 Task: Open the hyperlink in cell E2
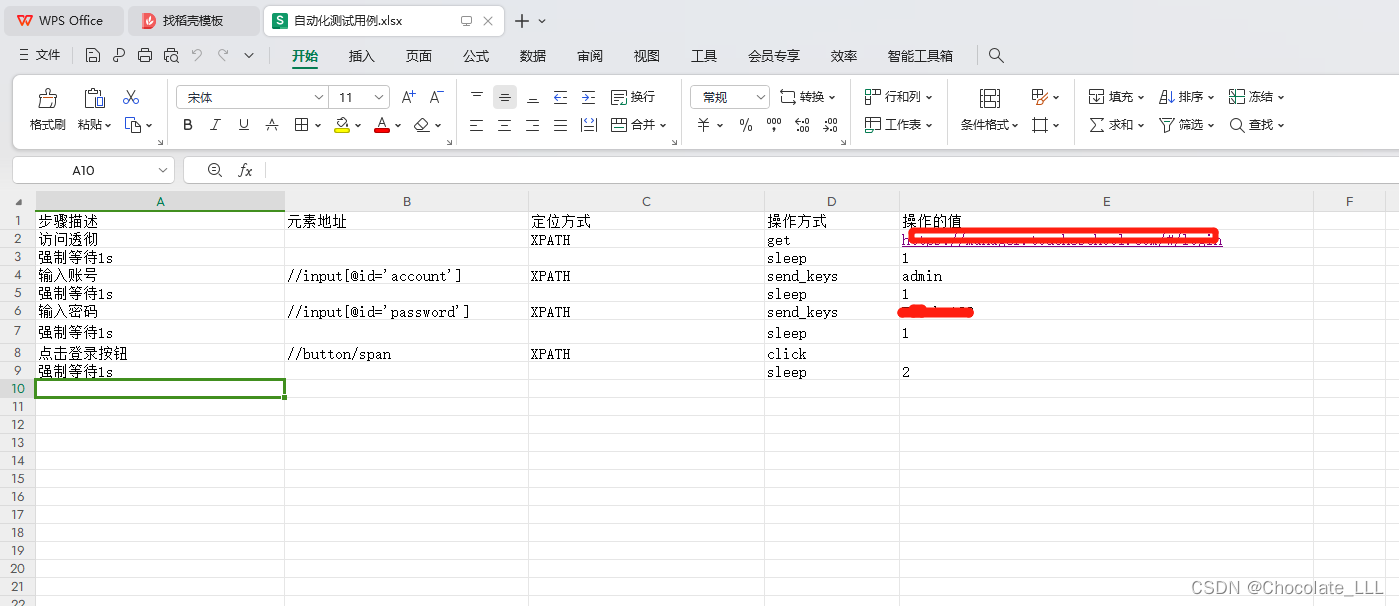(1062, 240)
